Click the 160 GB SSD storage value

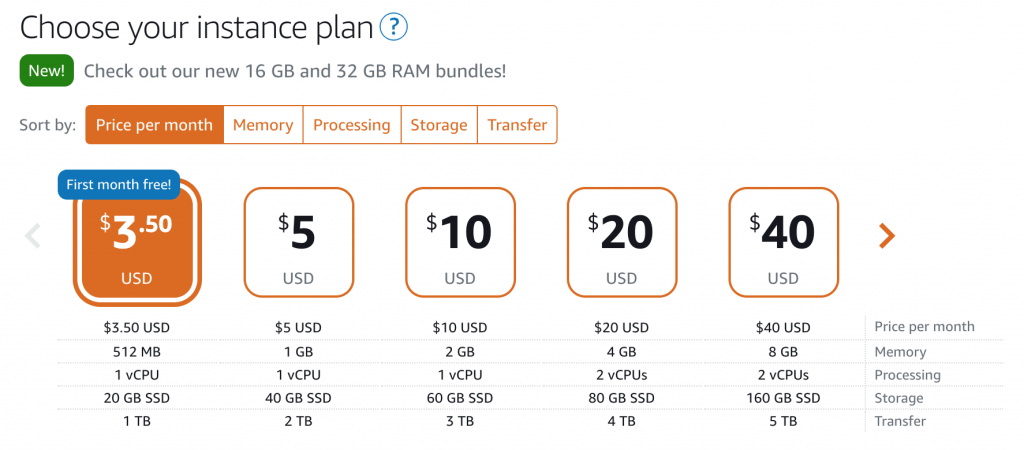783,398
